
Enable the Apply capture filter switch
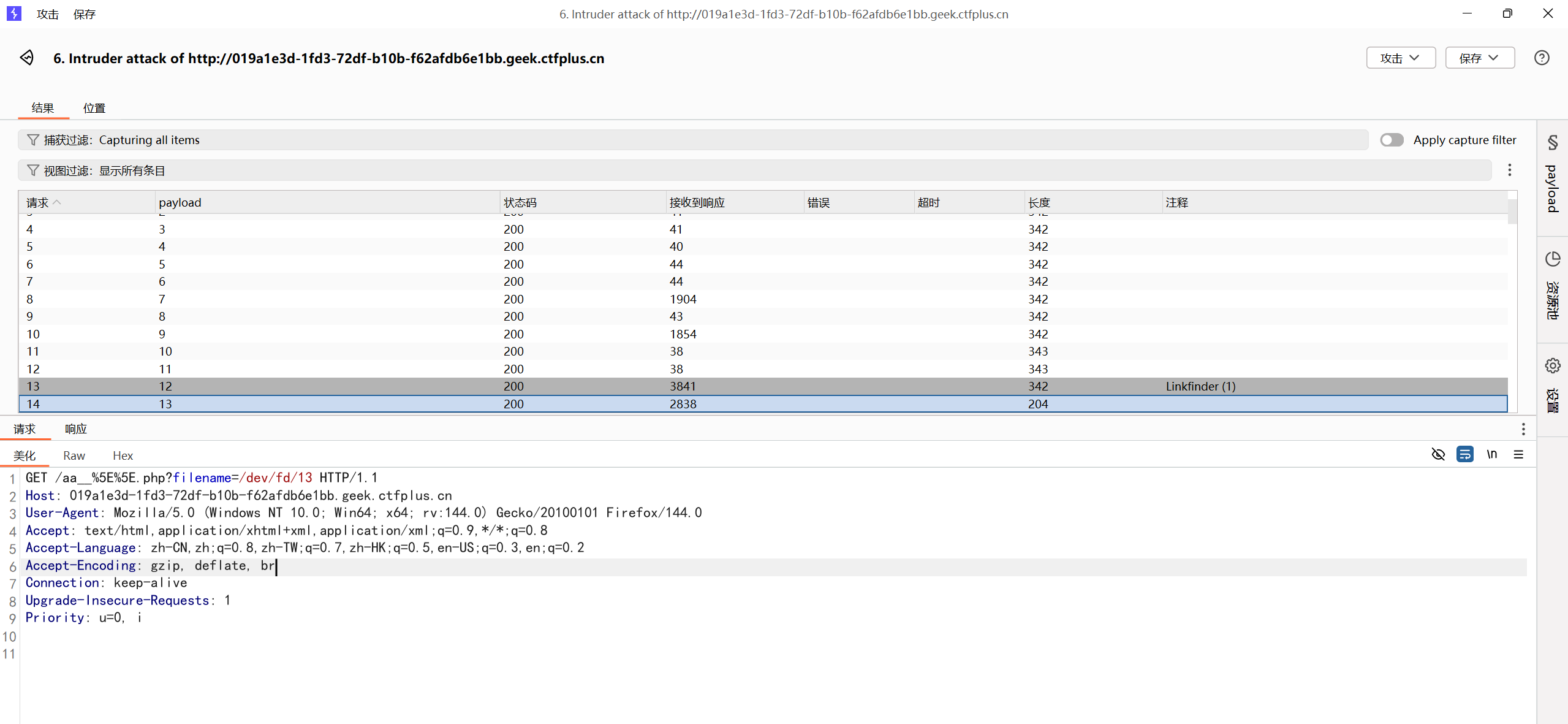pyautogui.click(x=1392, y=140)
